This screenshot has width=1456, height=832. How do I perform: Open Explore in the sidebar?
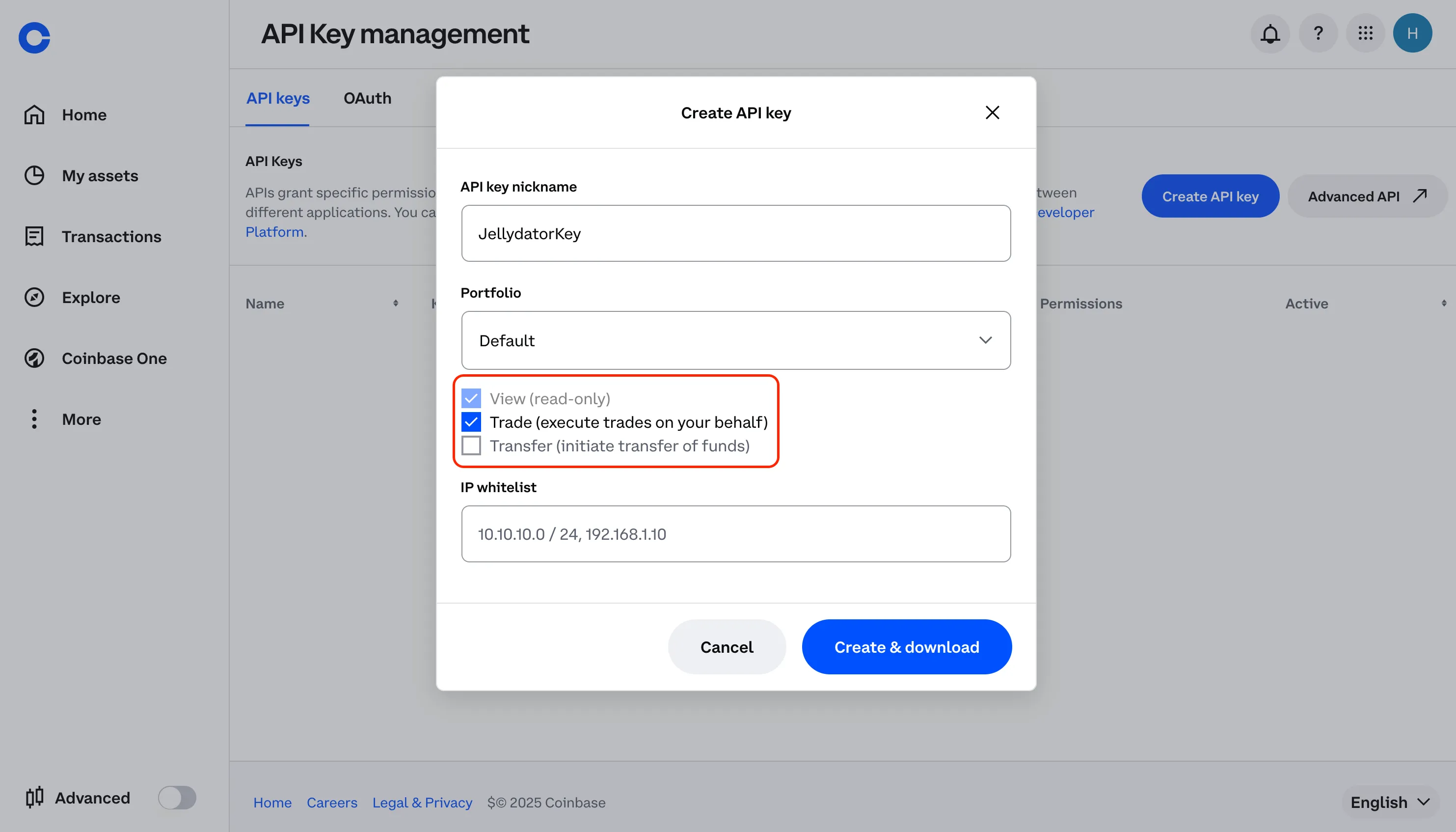point(72,297)
